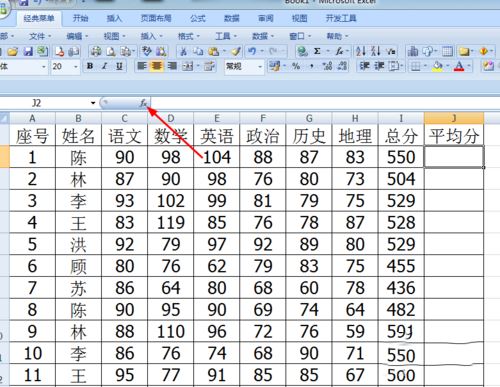Click the fx function icon in the toolbar
The height and width of the screenshot is (387, 500).
coord(339,51)
